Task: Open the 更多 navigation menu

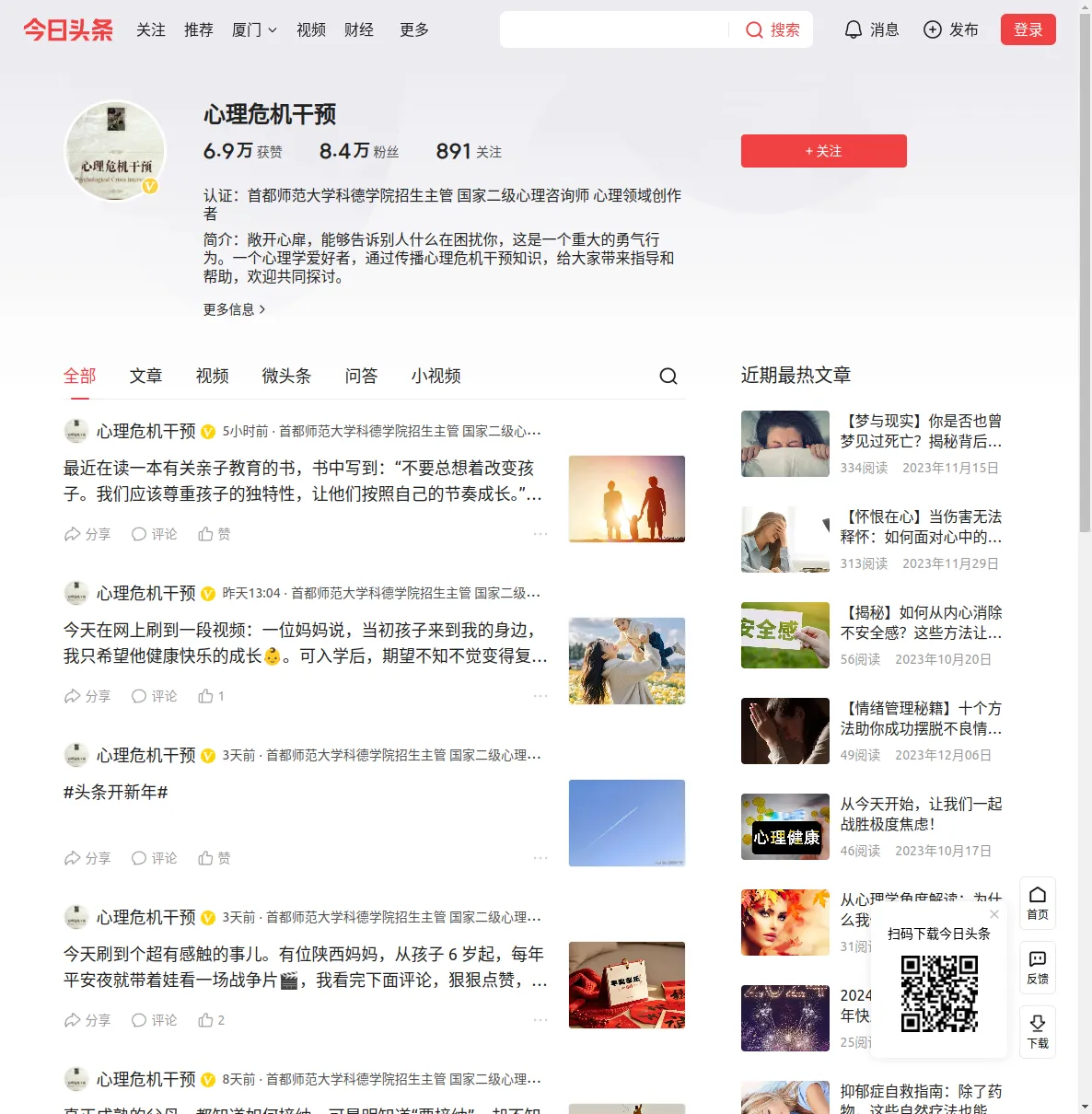Action: pyautogui.click(x=414, y=29)
